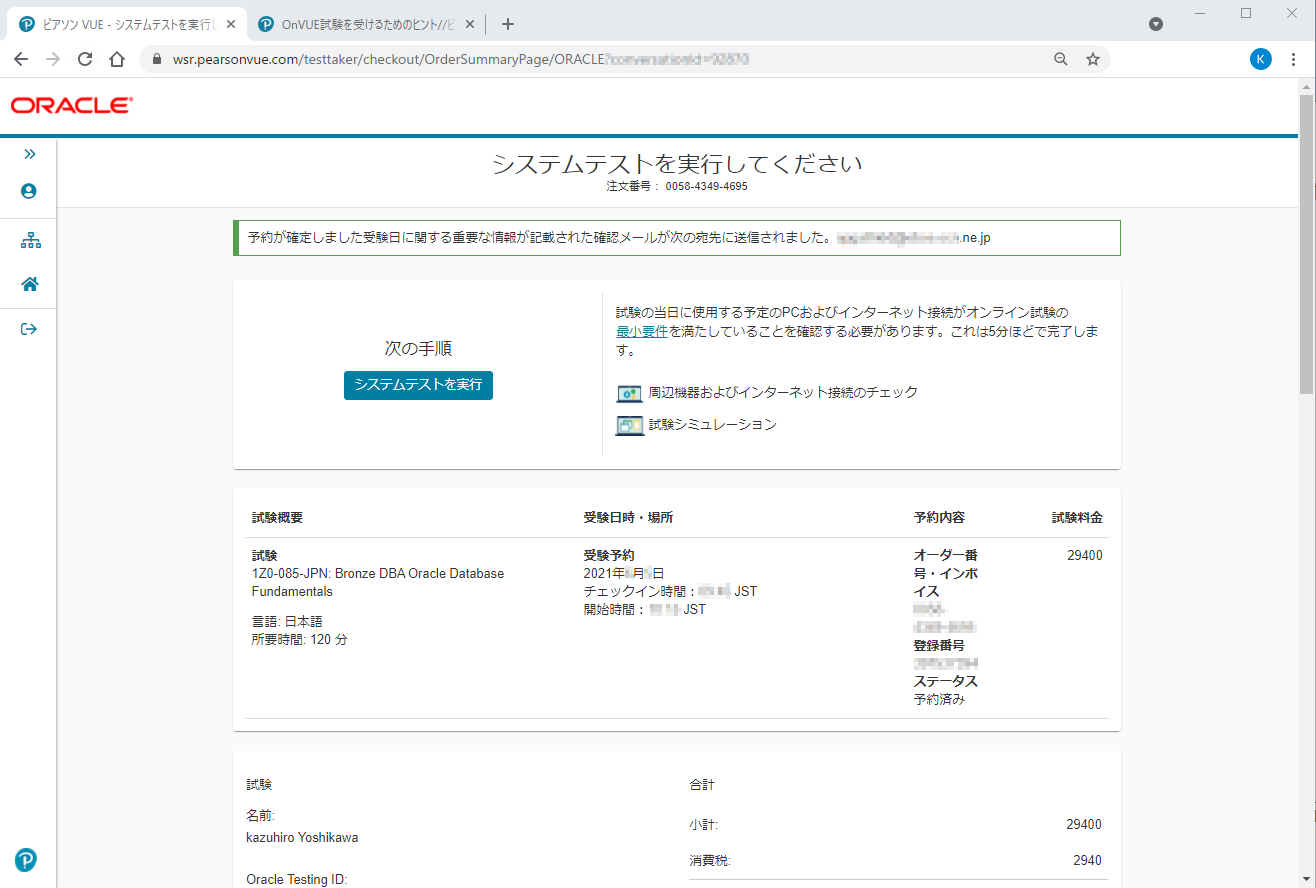
Task: Click the address bar URL field
Action: (x=600, y=59)
